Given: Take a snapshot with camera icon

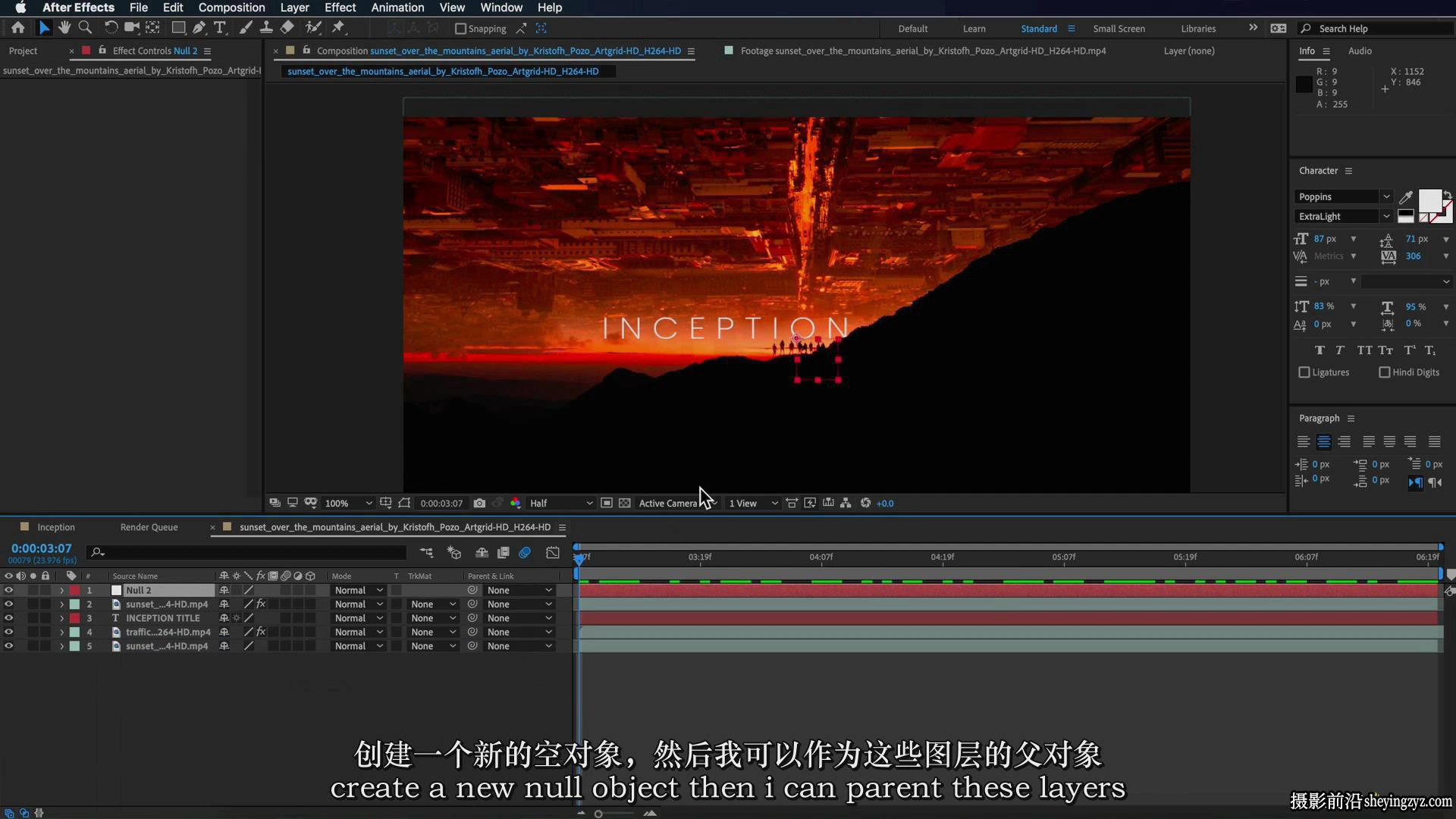Looking at the screenshot, I should 479,503.
